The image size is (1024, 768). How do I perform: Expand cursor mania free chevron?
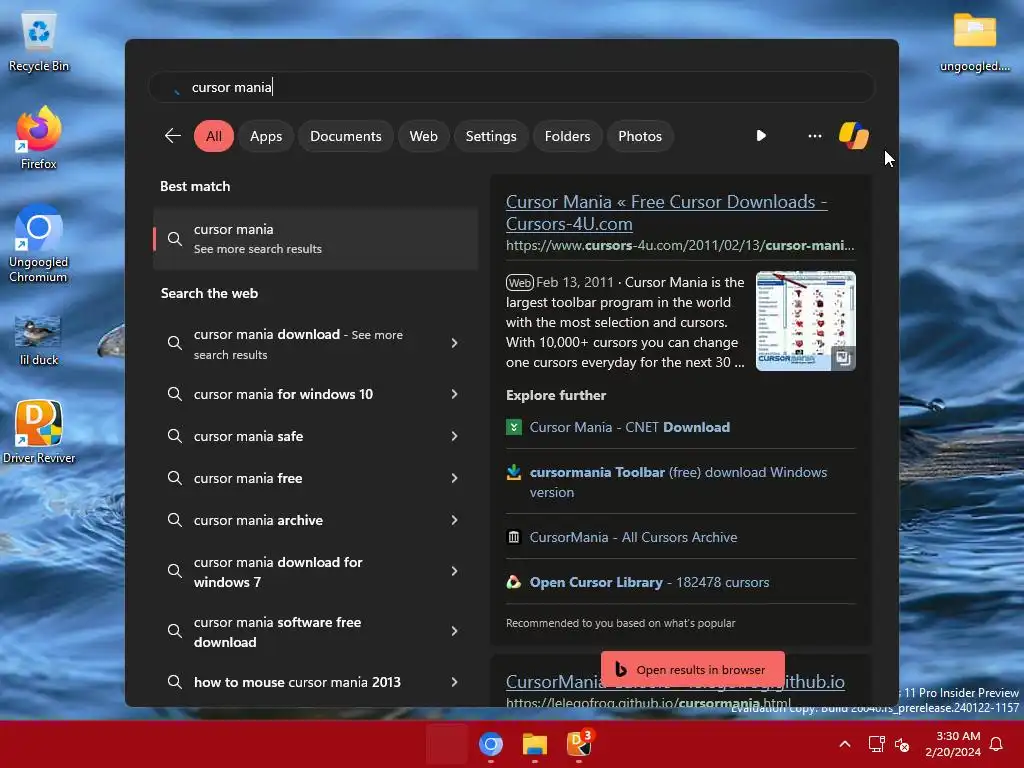(x=455, y=478)
